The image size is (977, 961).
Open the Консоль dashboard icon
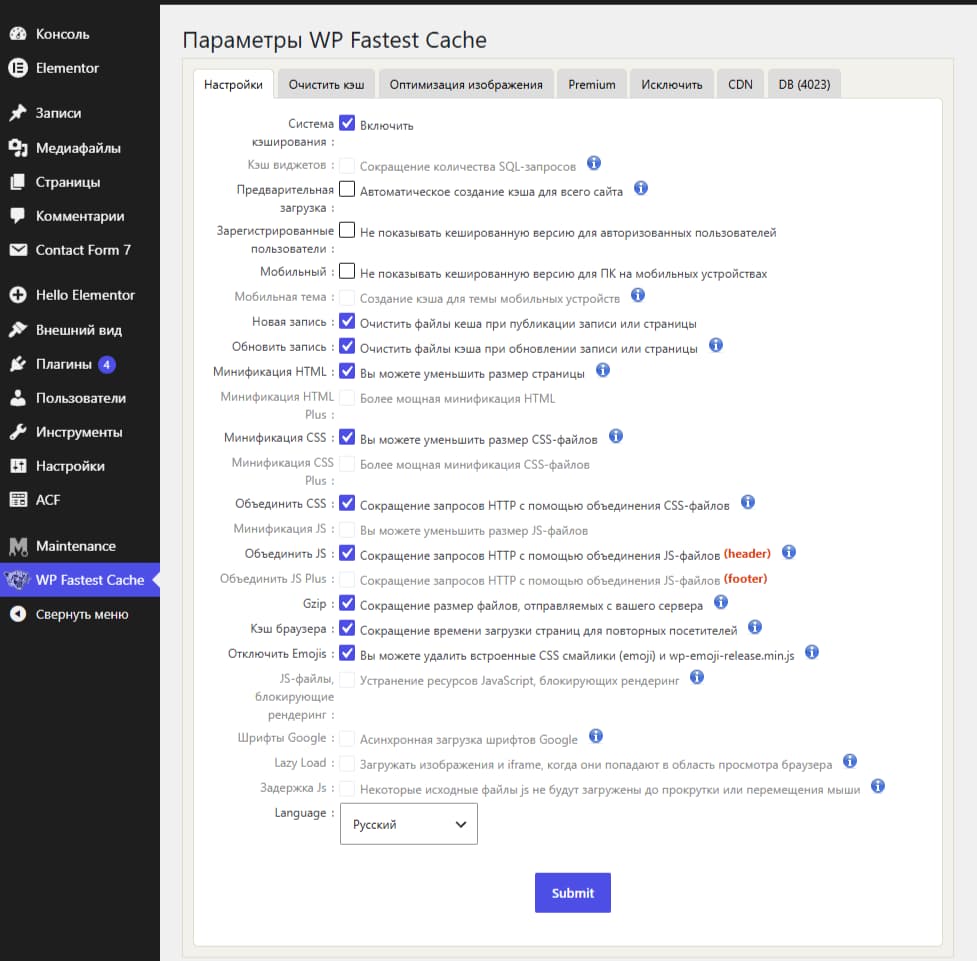18,34
